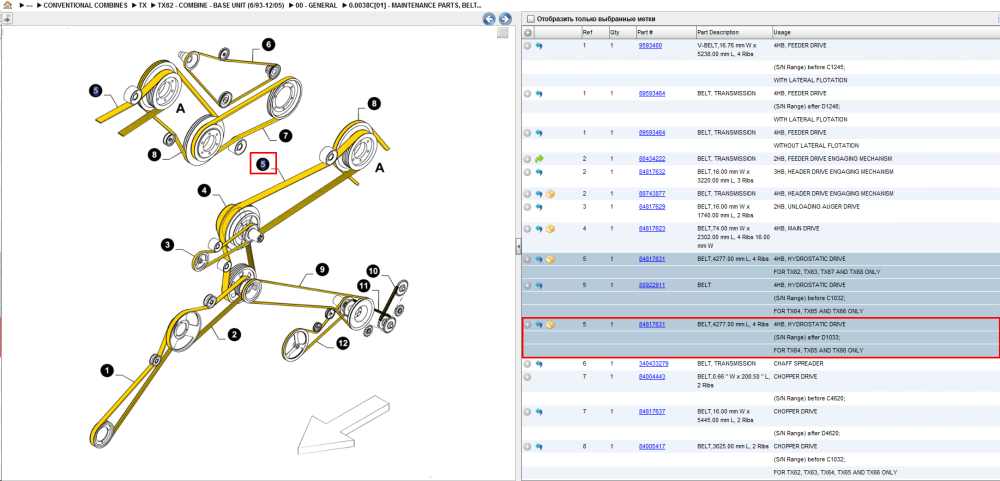Select callout 4 on the belt diagram
Screen dimensions: 1000x481
[x=204, y=189]
